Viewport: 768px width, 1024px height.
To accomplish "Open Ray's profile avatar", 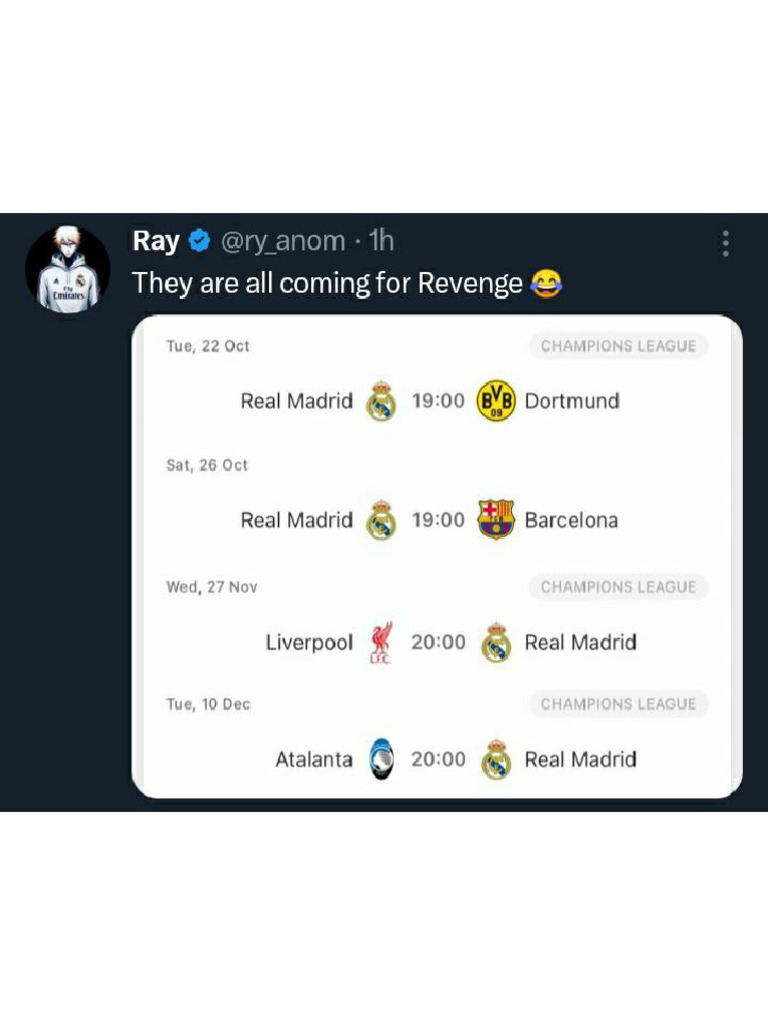I will coord(68,268).
